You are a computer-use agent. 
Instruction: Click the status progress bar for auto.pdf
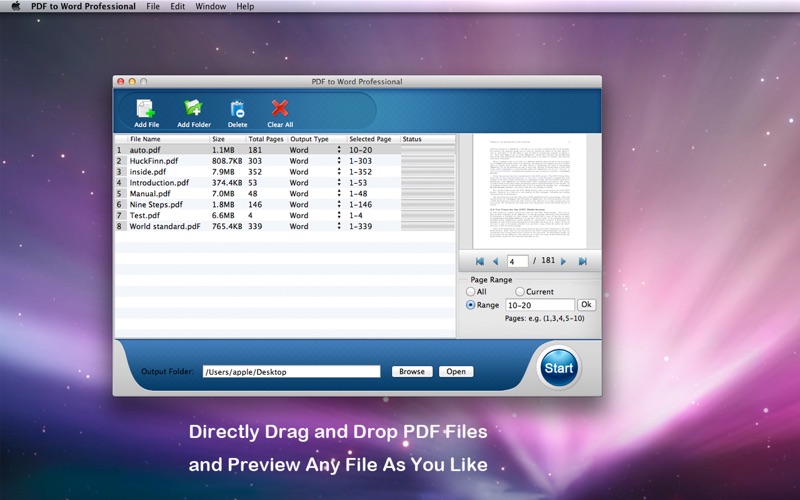click(428, 149)
